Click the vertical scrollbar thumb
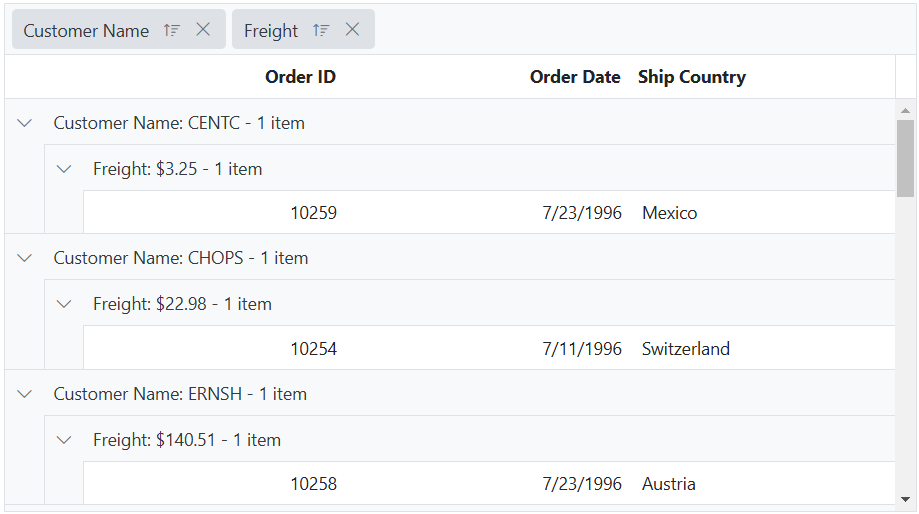The height and width of the screenshot is (514, 919). (x=905, y=158)
